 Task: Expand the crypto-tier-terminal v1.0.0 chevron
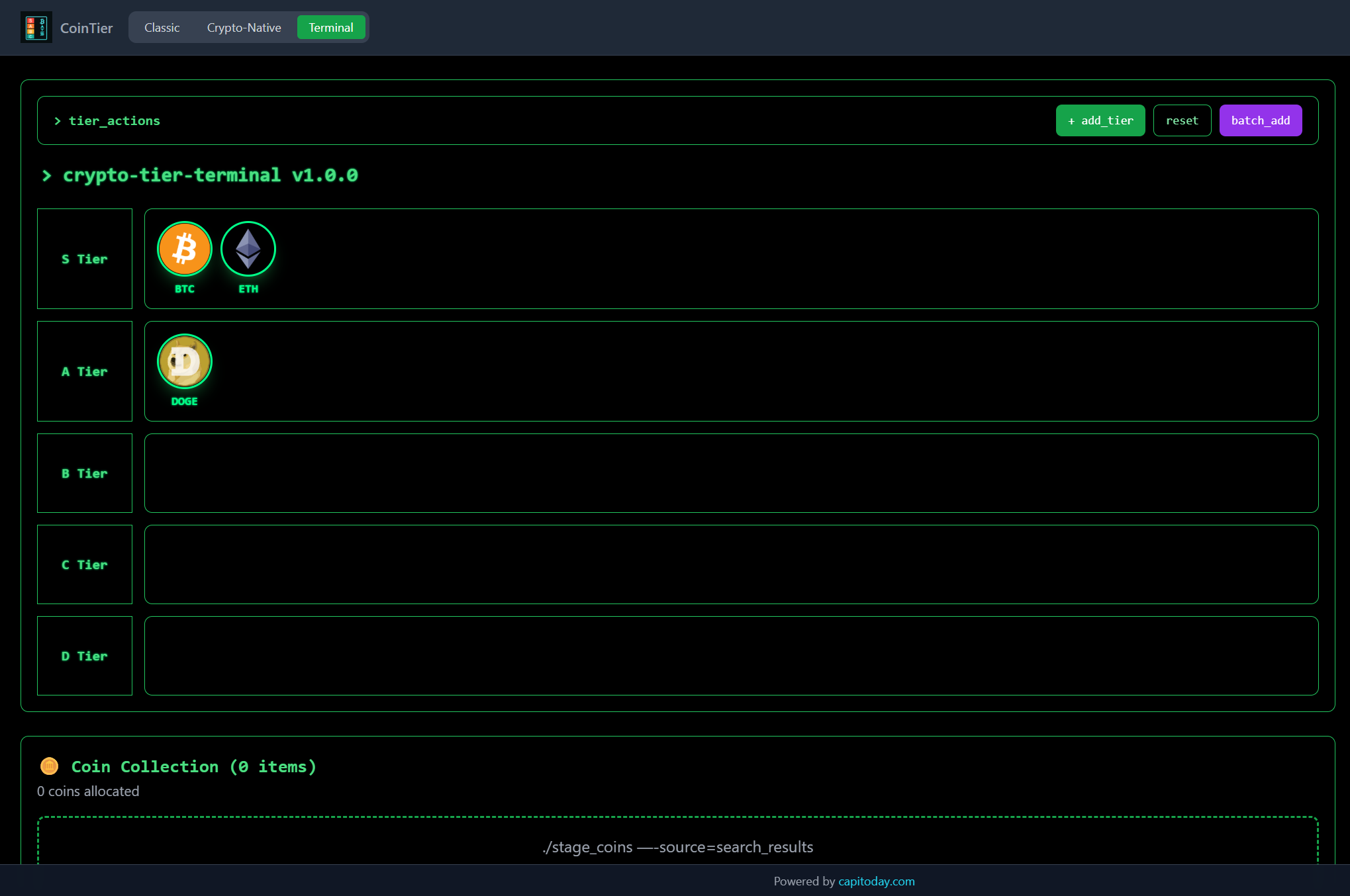point(46,175)
